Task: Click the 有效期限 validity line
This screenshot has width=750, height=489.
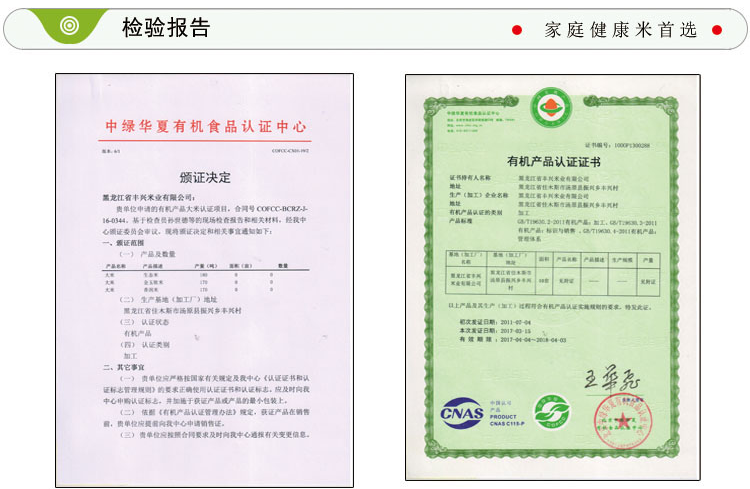Action: point(512,340)
